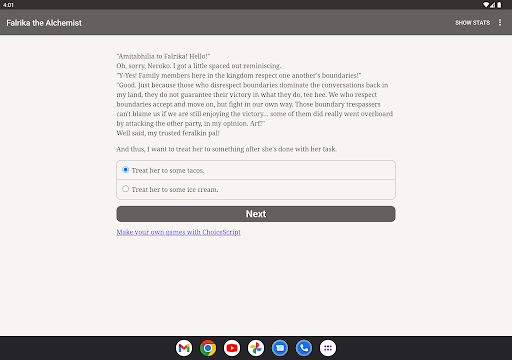This screenshot has height=360, width=512.
Task: Open the Phone app in the dock
Action: pyautogui.click(x=304, y=348)
